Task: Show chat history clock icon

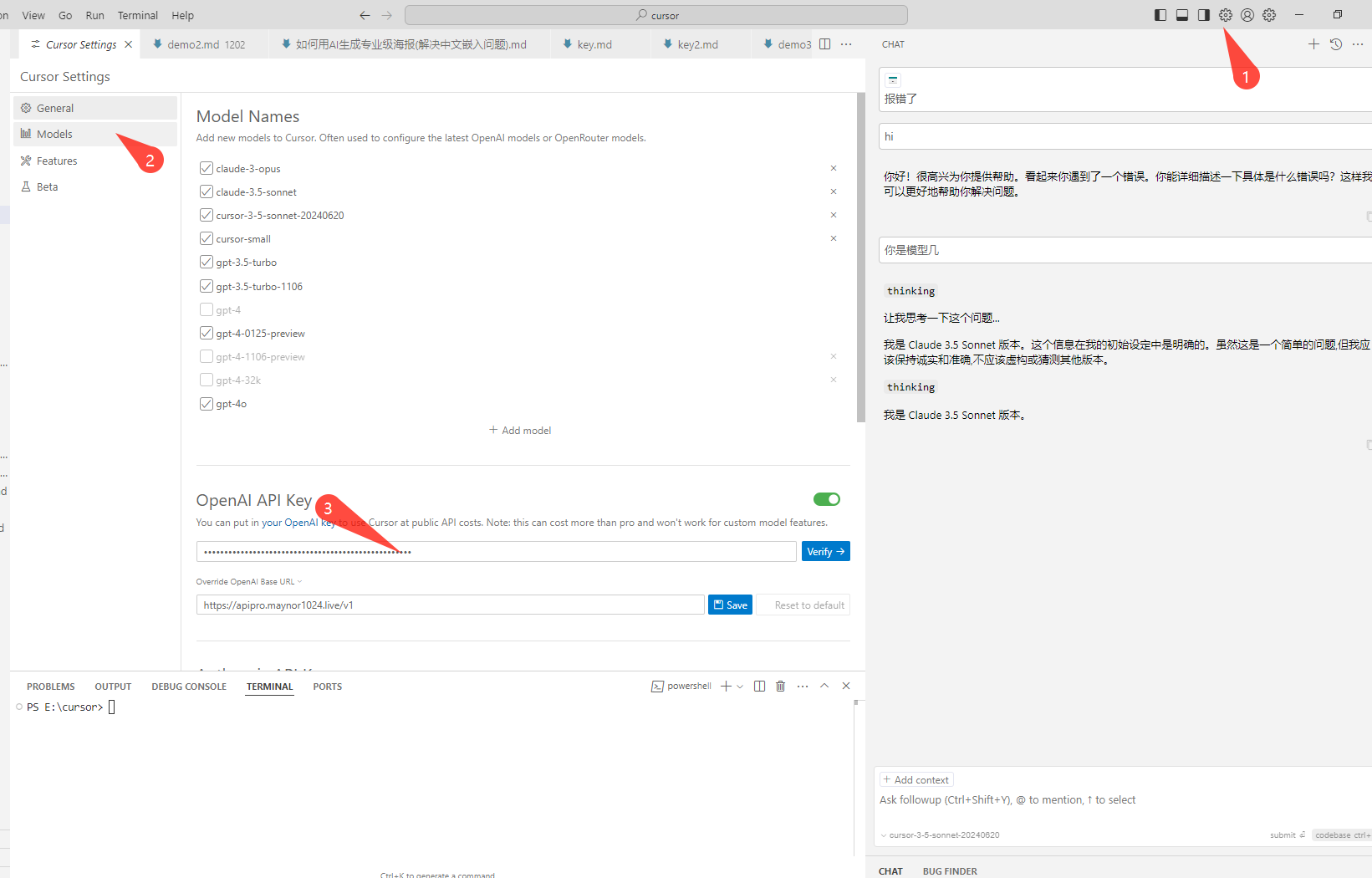Action: (x=1336, y=44)
